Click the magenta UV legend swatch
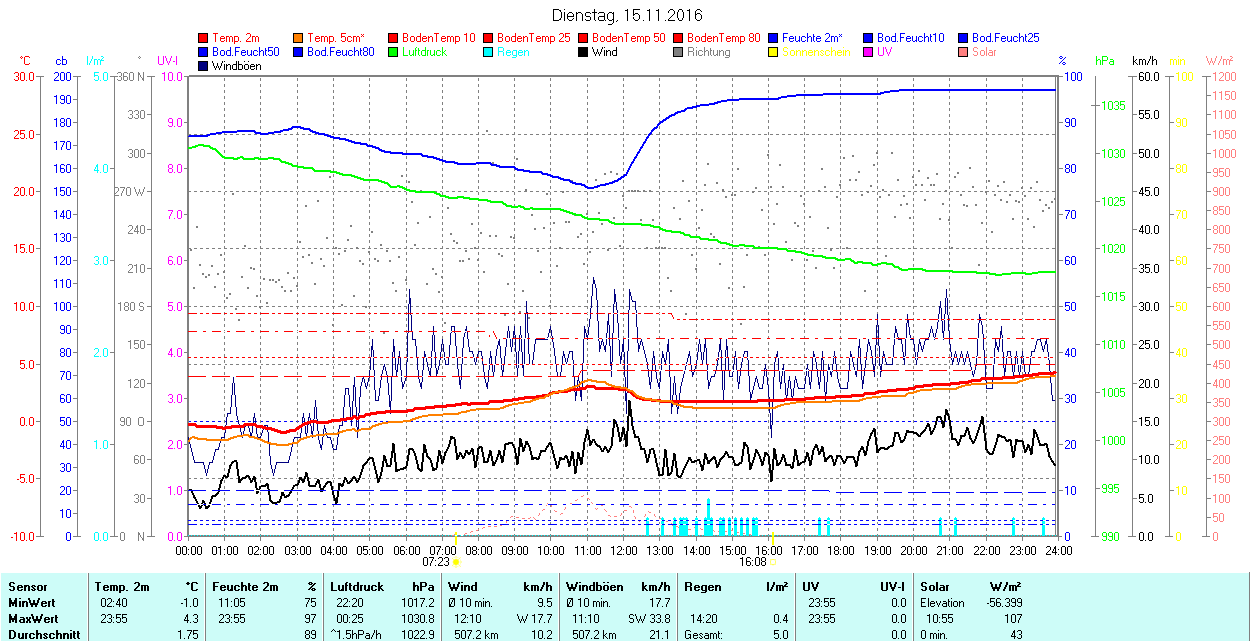 pos(869,52)
